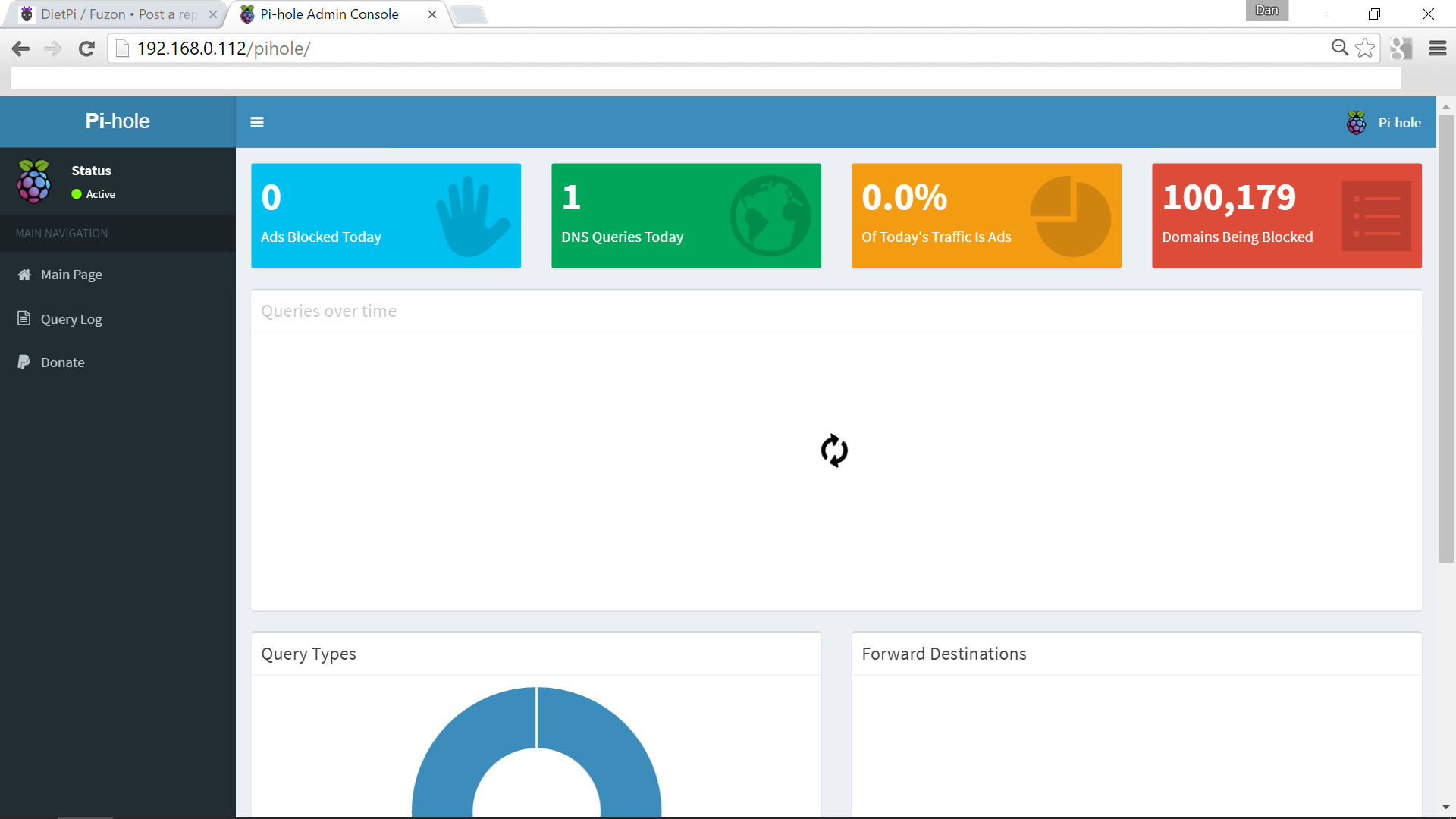Bookmark this page with the star icon
Image resolution: width=1456 pixels, height=819 pixels.
pos(1365,48)
